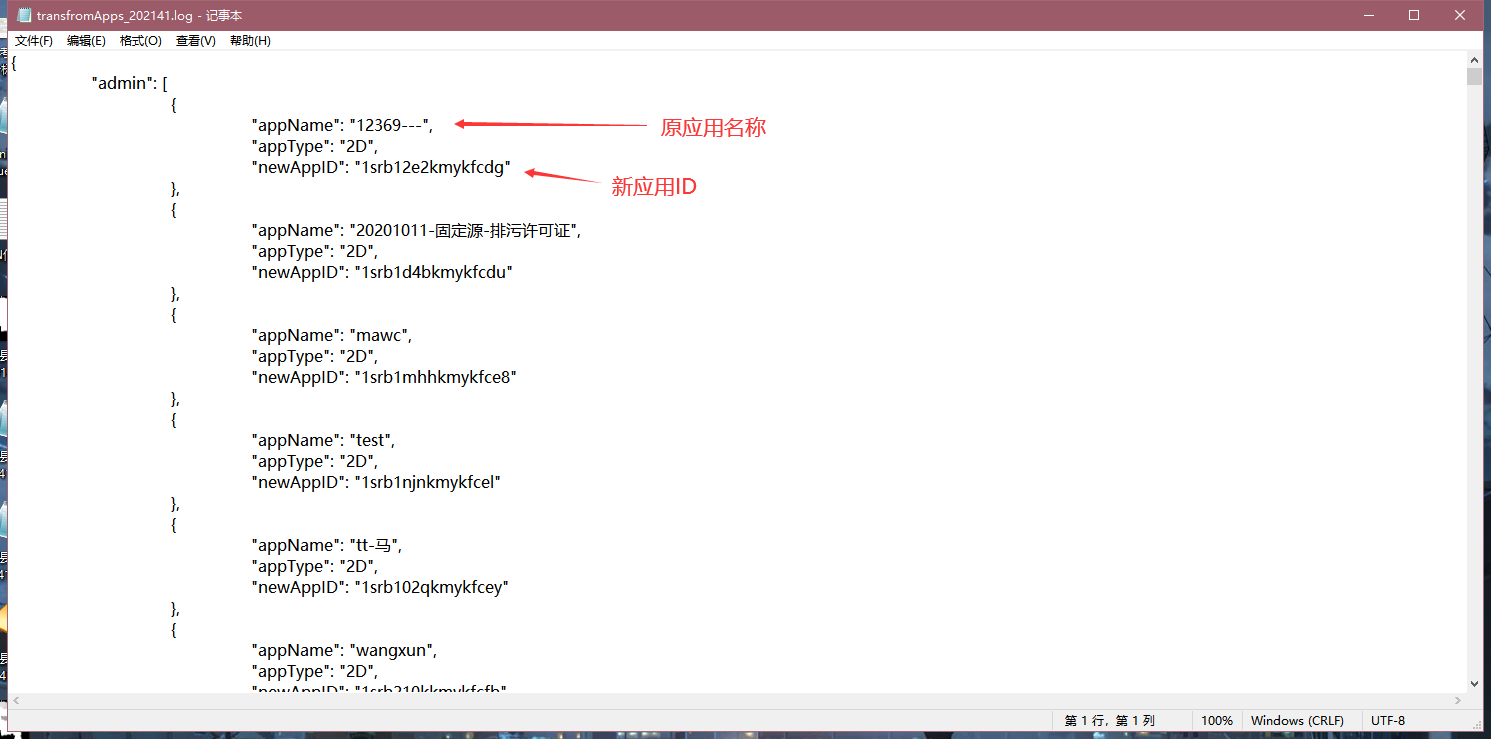Open the 编辑(E) menu
The width and height of the screenshot is (1491, 739).
point(86,41)
